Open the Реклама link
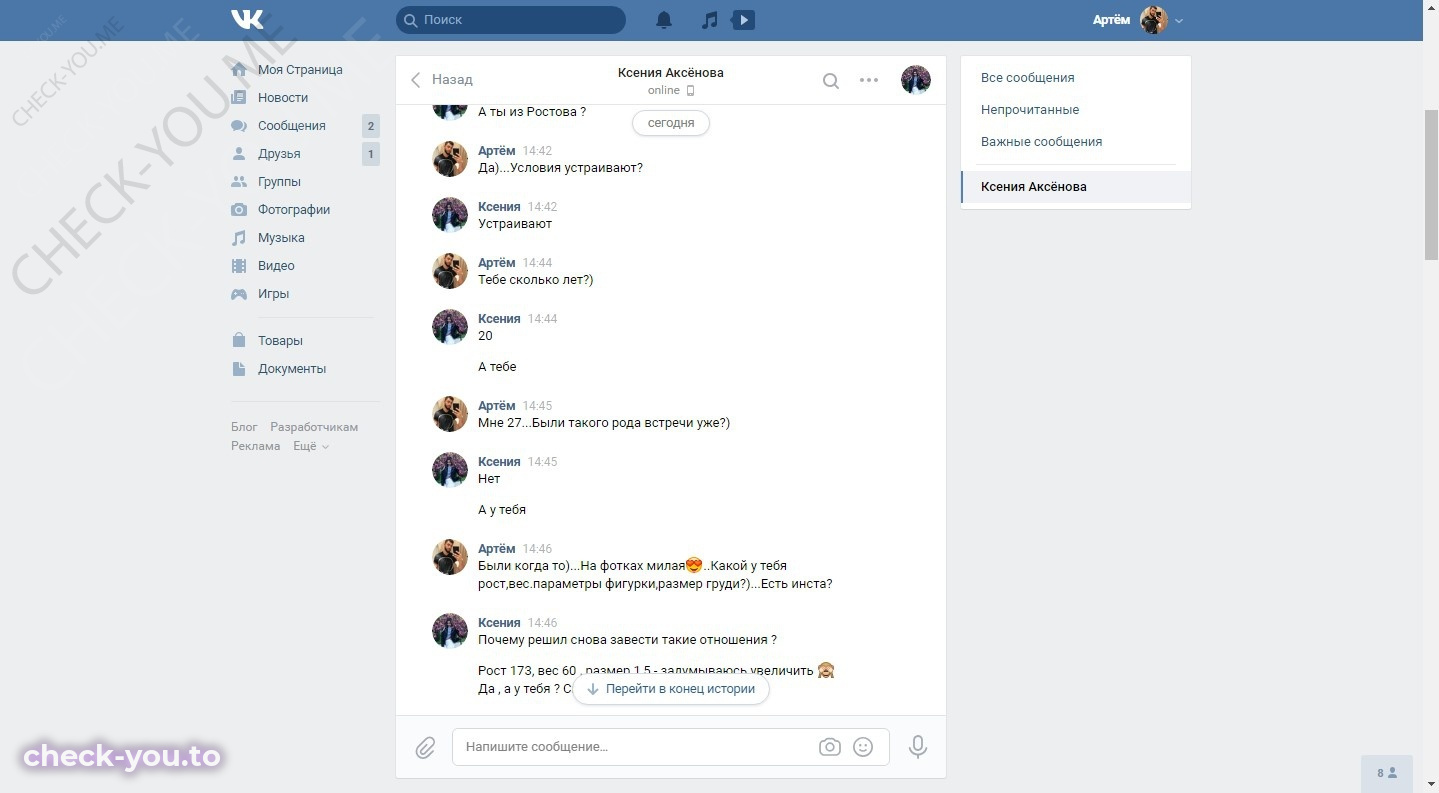1439x793 pixels. pos(255,446)
